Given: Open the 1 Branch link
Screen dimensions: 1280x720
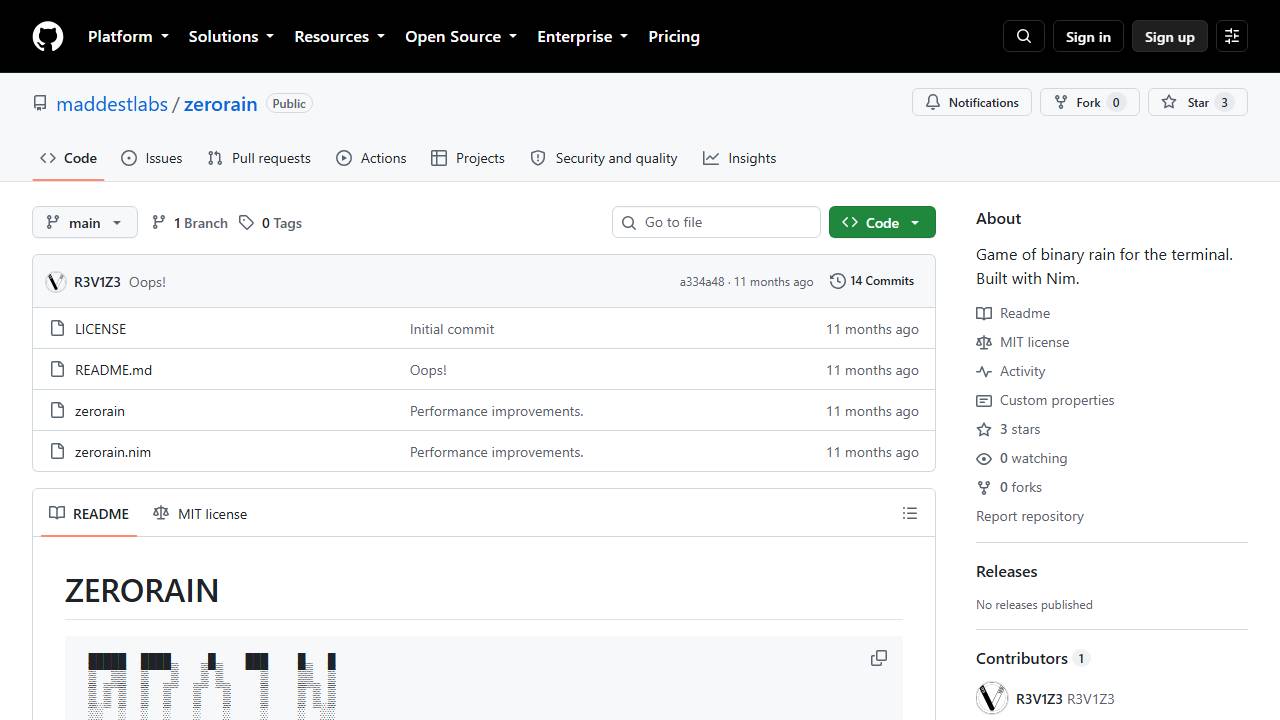Looking at the screenshot, I should pyautogui.click(x=190, y=223).
